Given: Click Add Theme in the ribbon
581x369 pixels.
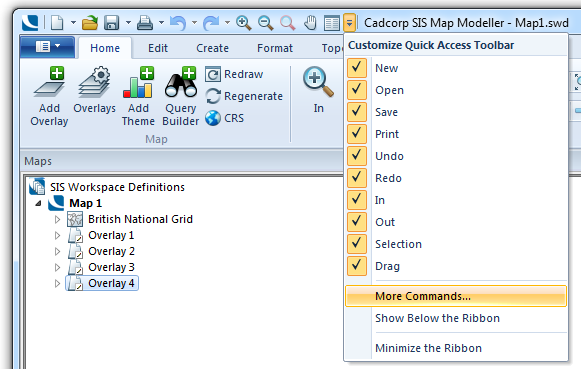Looking at the screenshot, I should point(138,97).
